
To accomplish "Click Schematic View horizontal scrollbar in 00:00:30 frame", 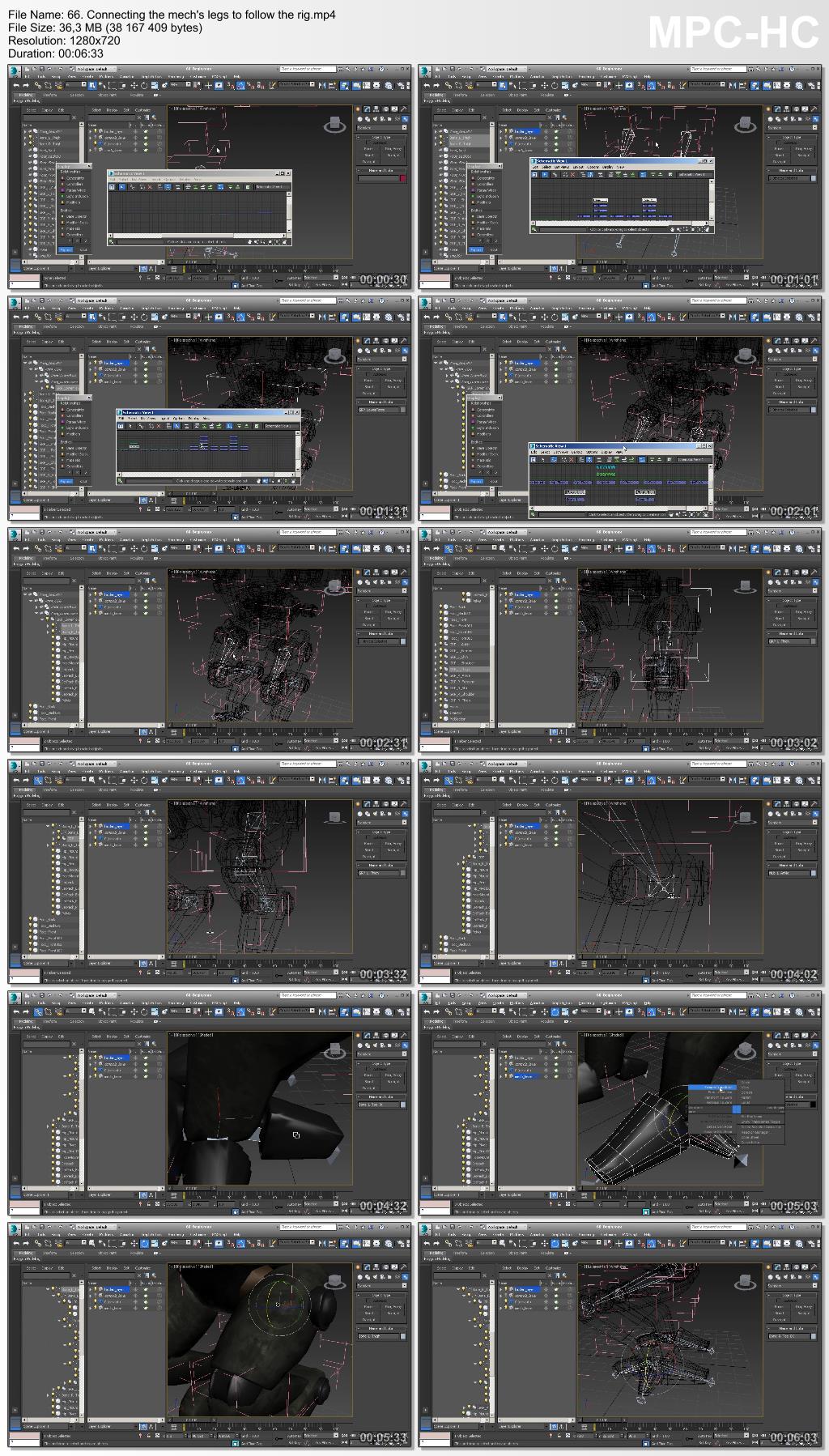I will point(198,236).
